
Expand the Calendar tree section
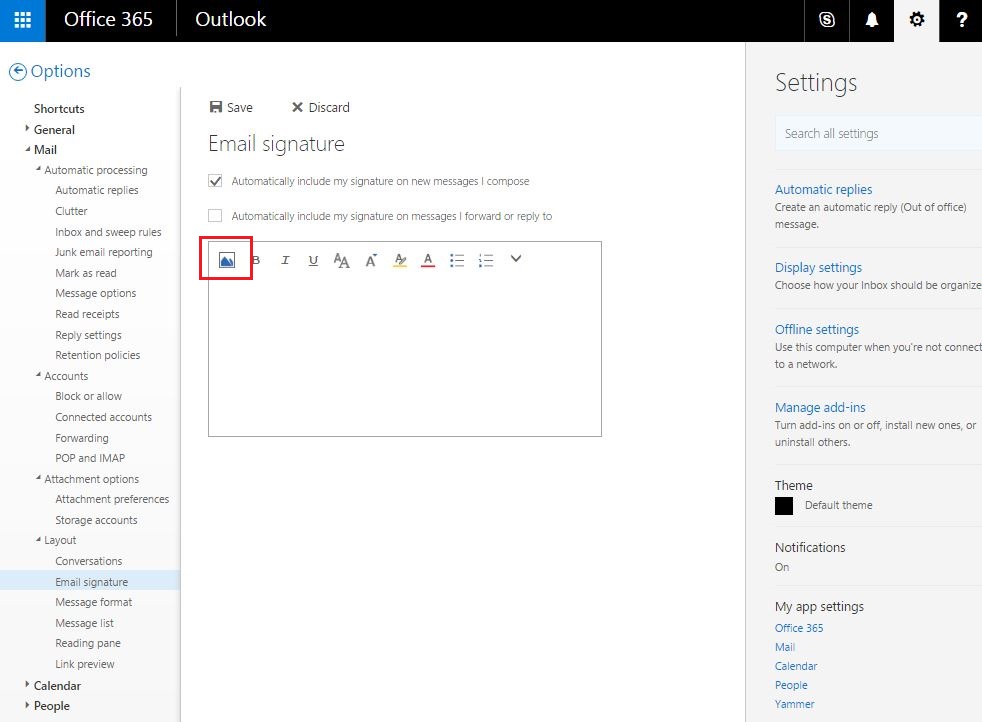(27, 684)
